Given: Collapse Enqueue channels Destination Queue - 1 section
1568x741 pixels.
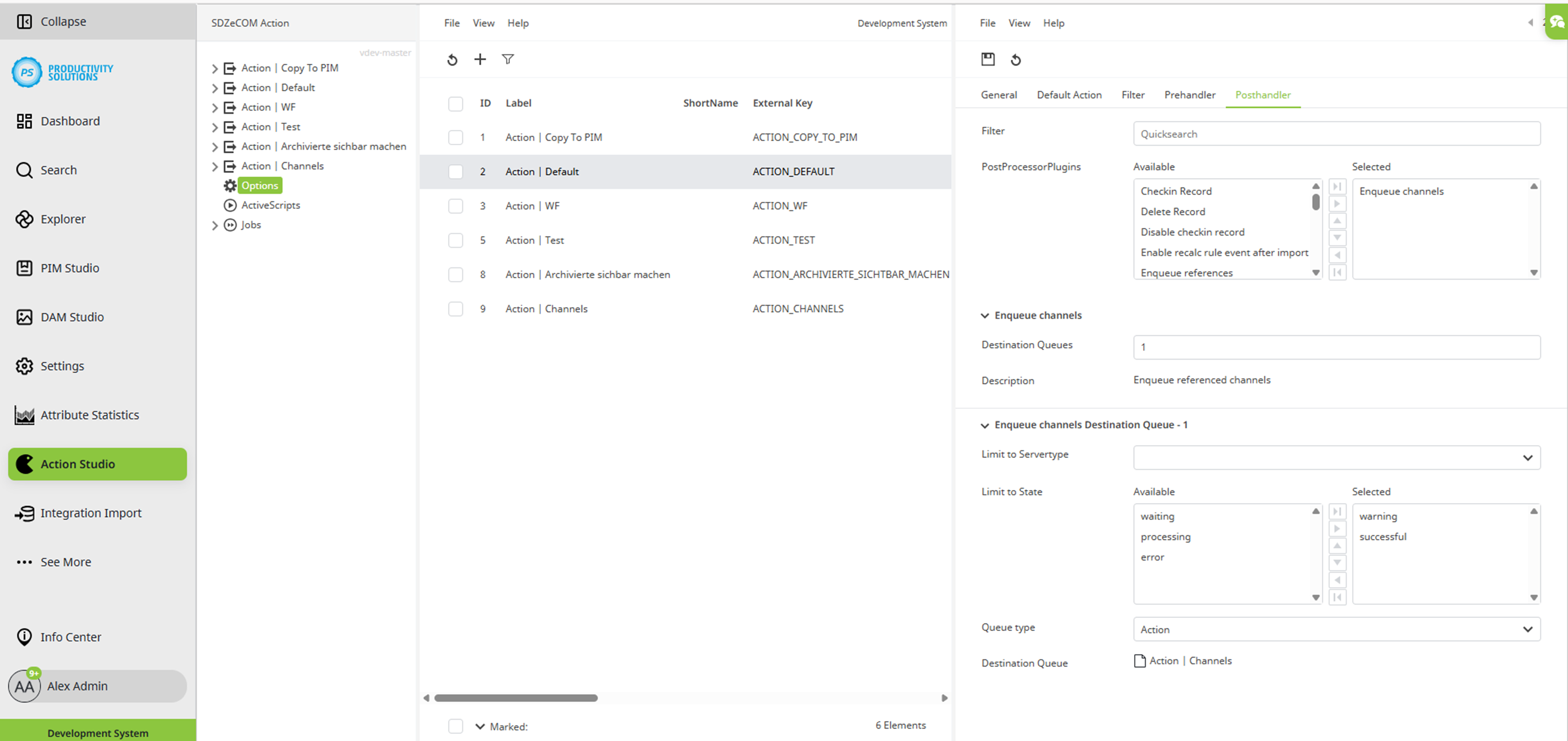Looking at the screenshot, I should pyautogui.click(x=984, y=425).
